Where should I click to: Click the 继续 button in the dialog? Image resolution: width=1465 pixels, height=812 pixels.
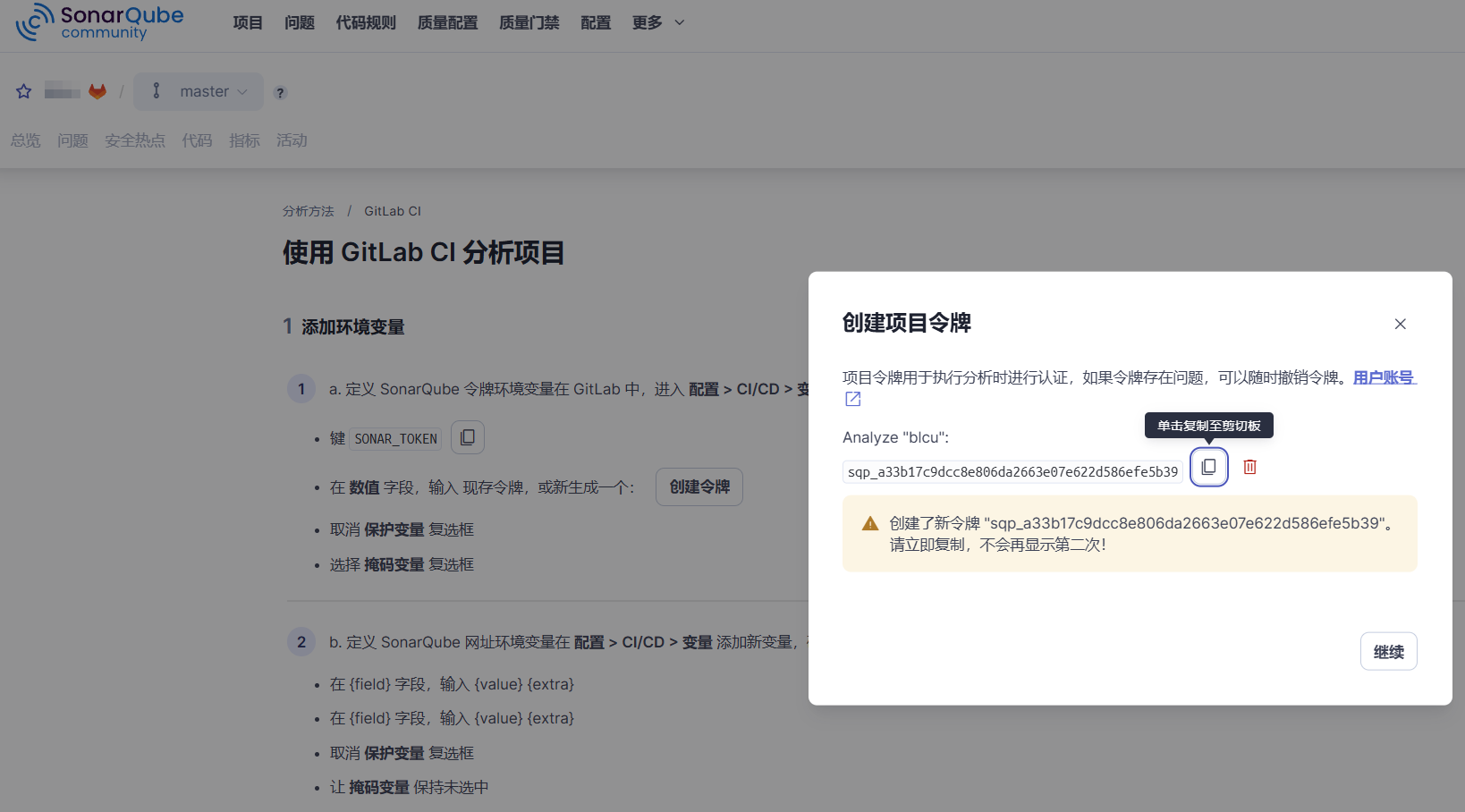[1389, 651]
